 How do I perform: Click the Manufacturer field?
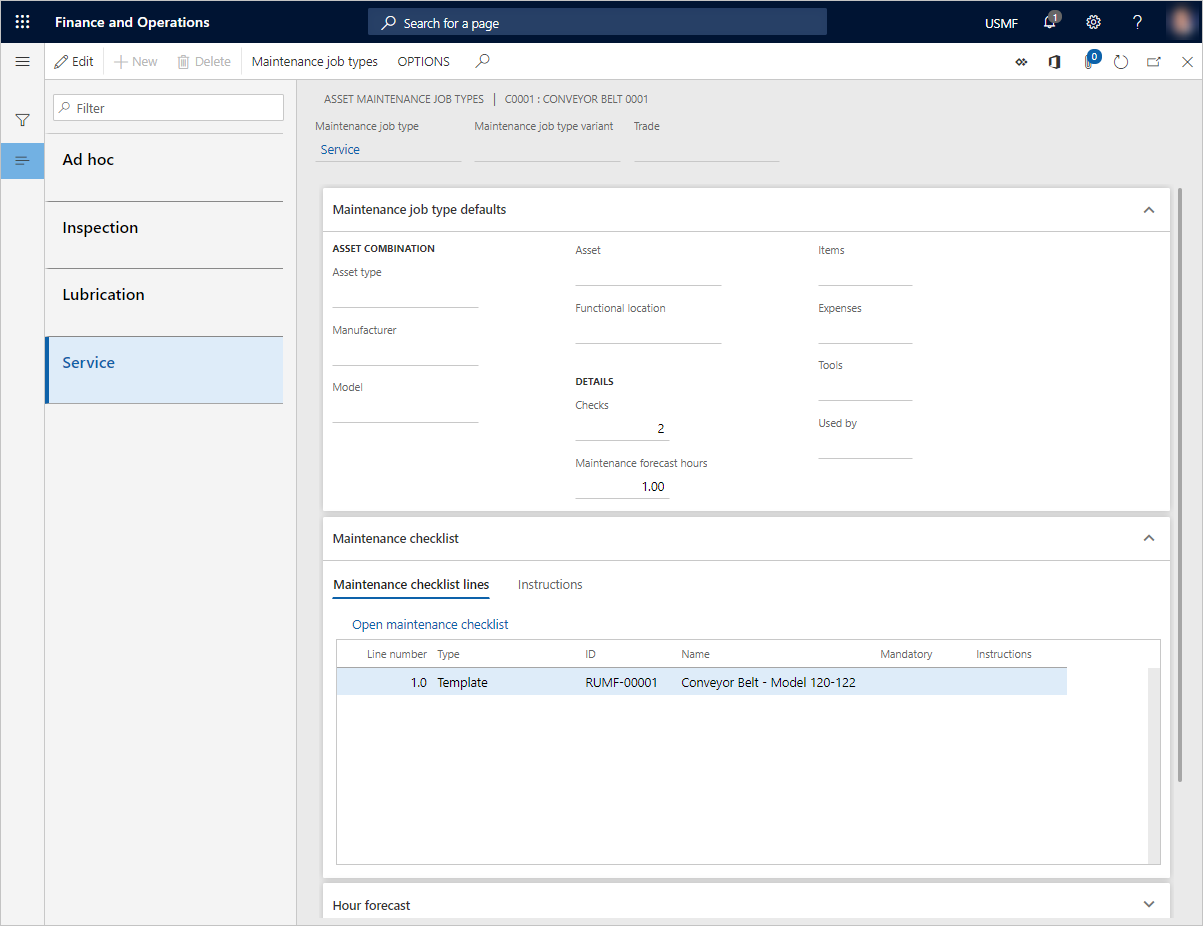[405, 353]
